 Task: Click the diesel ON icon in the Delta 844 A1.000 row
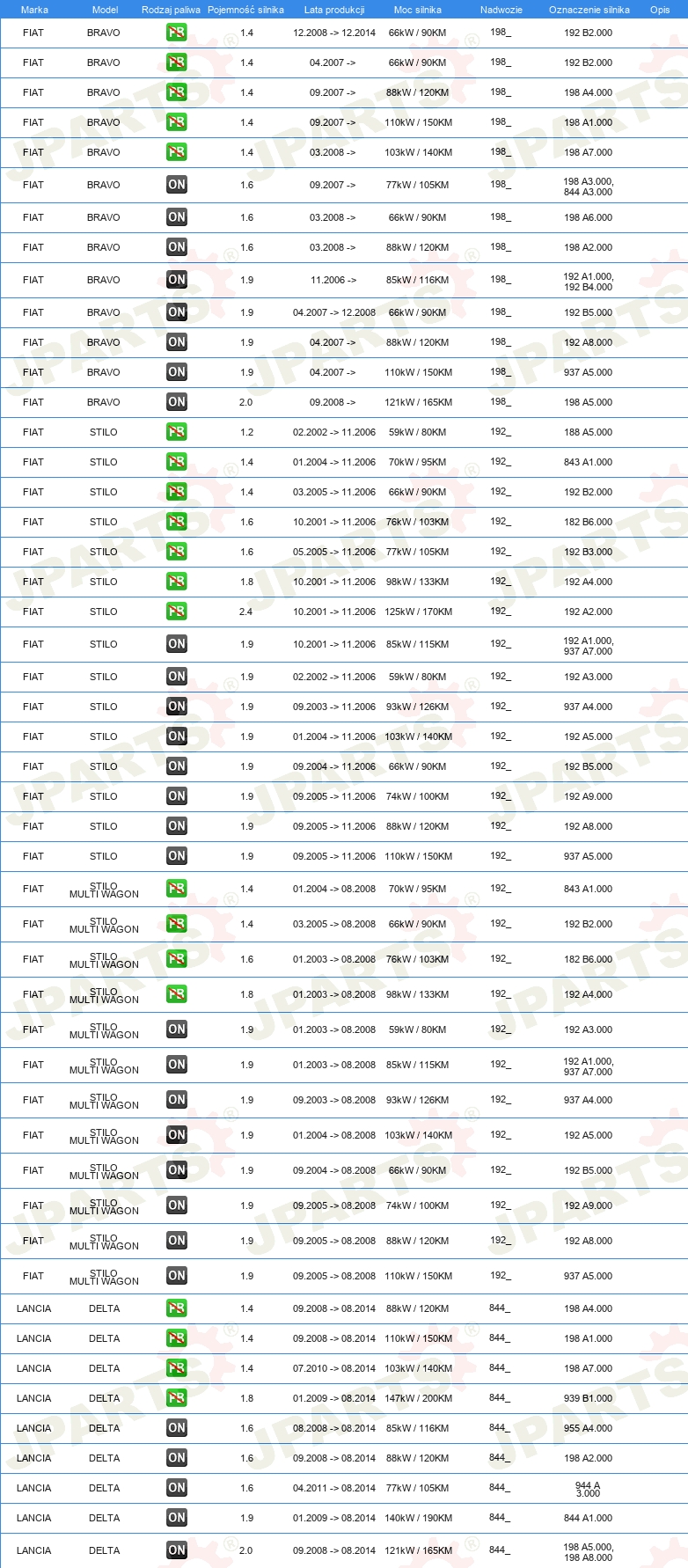(177, 1518)
